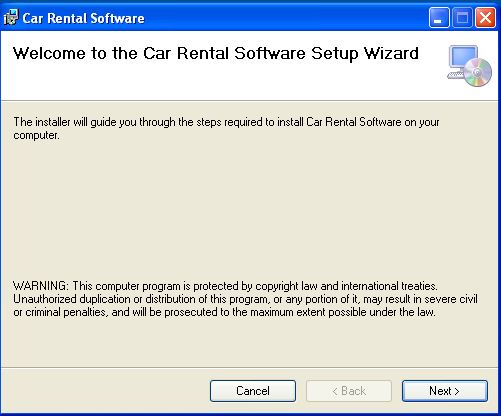Click the disabled maximize button
The height and width of the screenshot is (416, 501).
click(462, 18)
